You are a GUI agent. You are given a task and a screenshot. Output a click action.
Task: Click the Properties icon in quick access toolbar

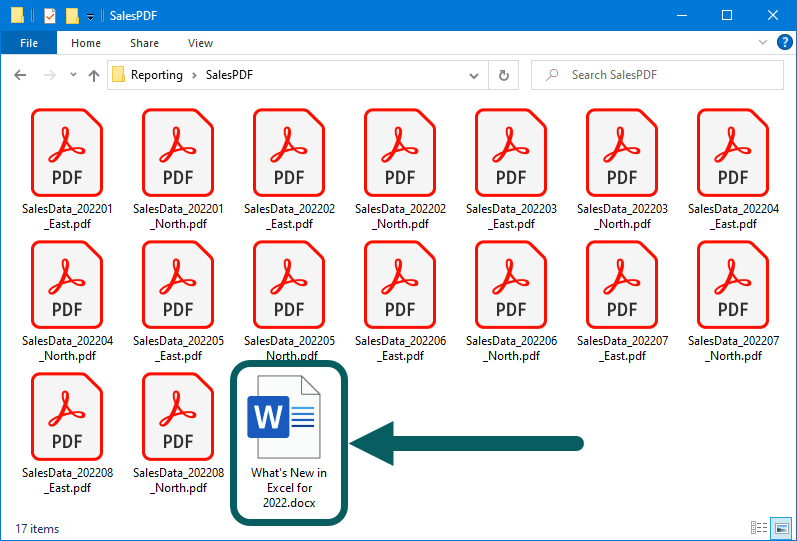pos(49,15)
